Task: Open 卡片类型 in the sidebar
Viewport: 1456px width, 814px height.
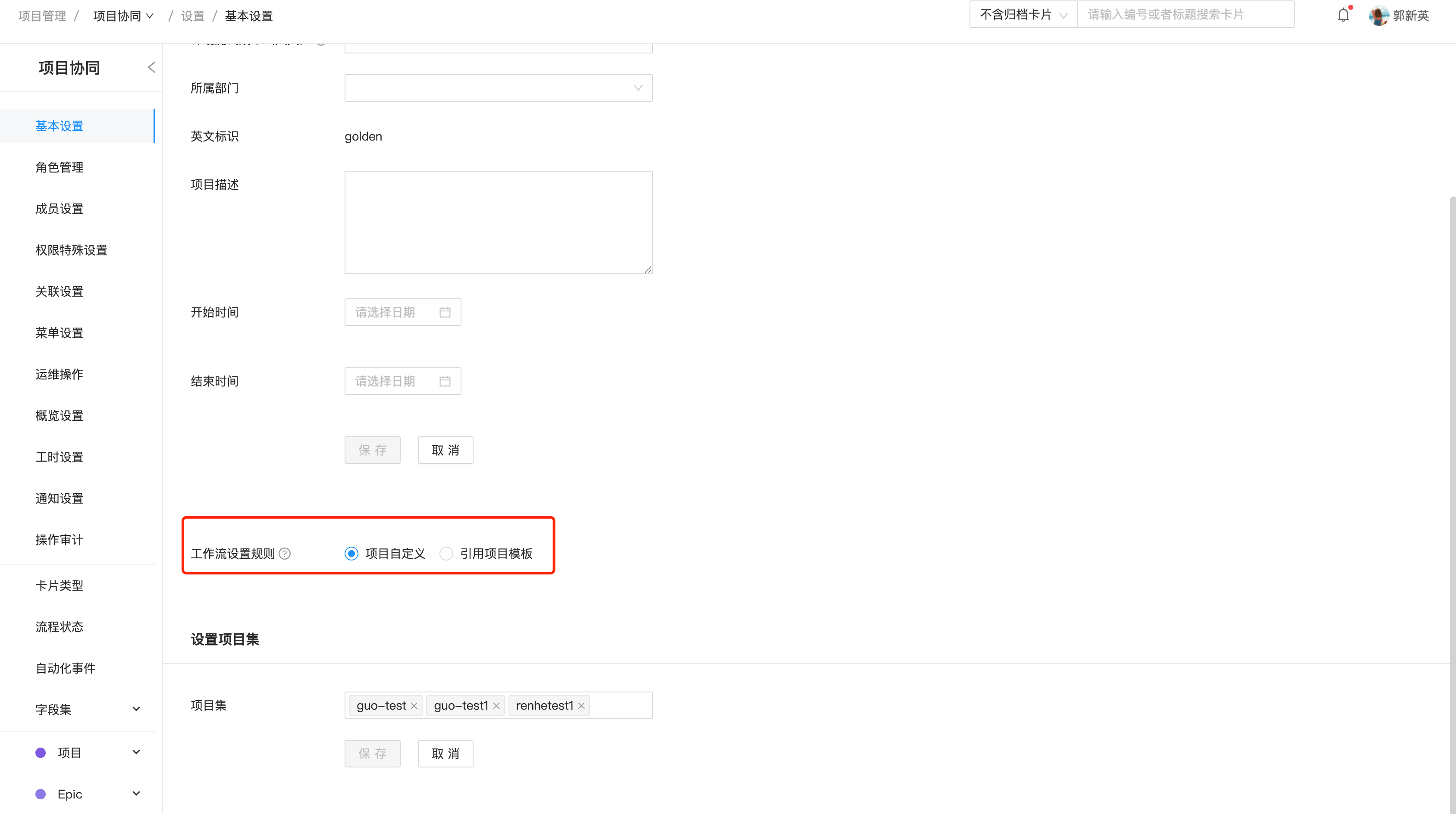Action: [60, 586]
